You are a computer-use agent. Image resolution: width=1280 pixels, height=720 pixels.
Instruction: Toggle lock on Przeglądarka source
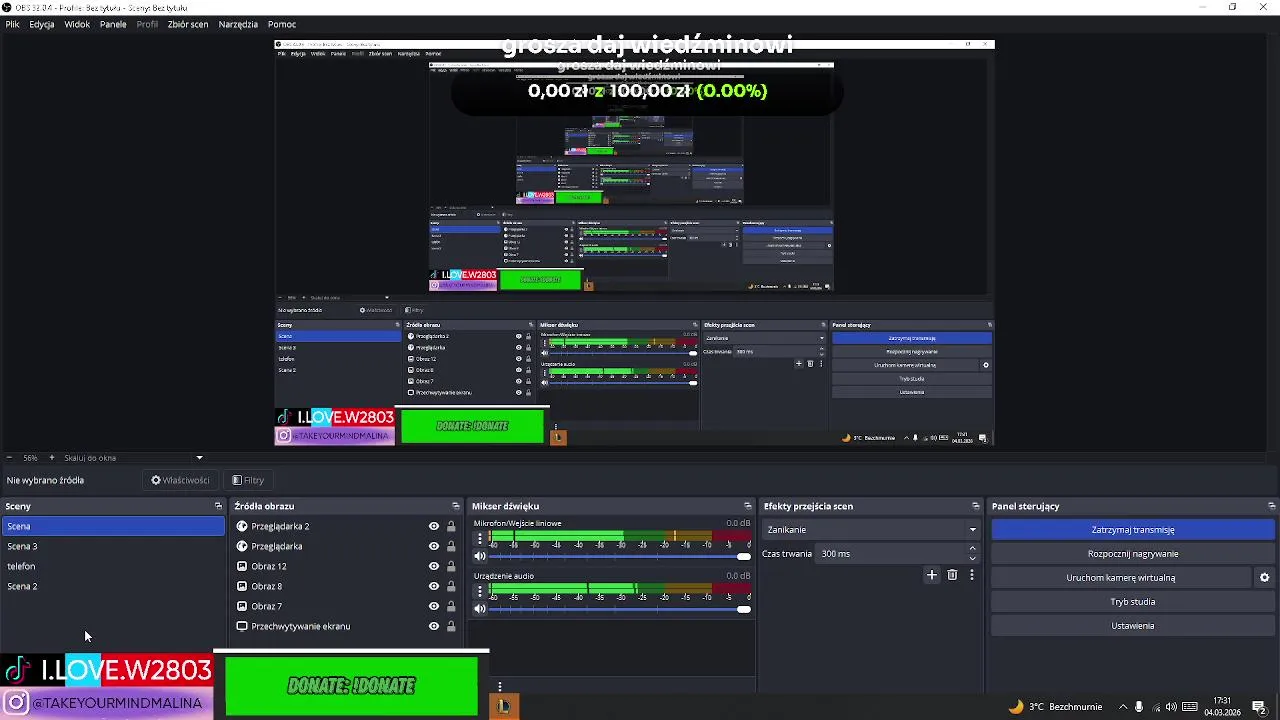451,546
